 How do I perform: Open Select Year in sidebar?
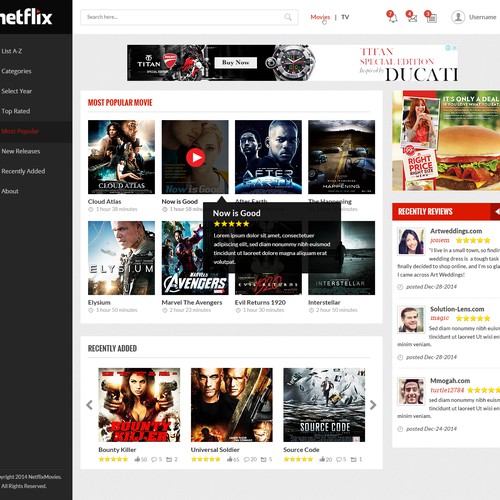click(x=17, y=91)
